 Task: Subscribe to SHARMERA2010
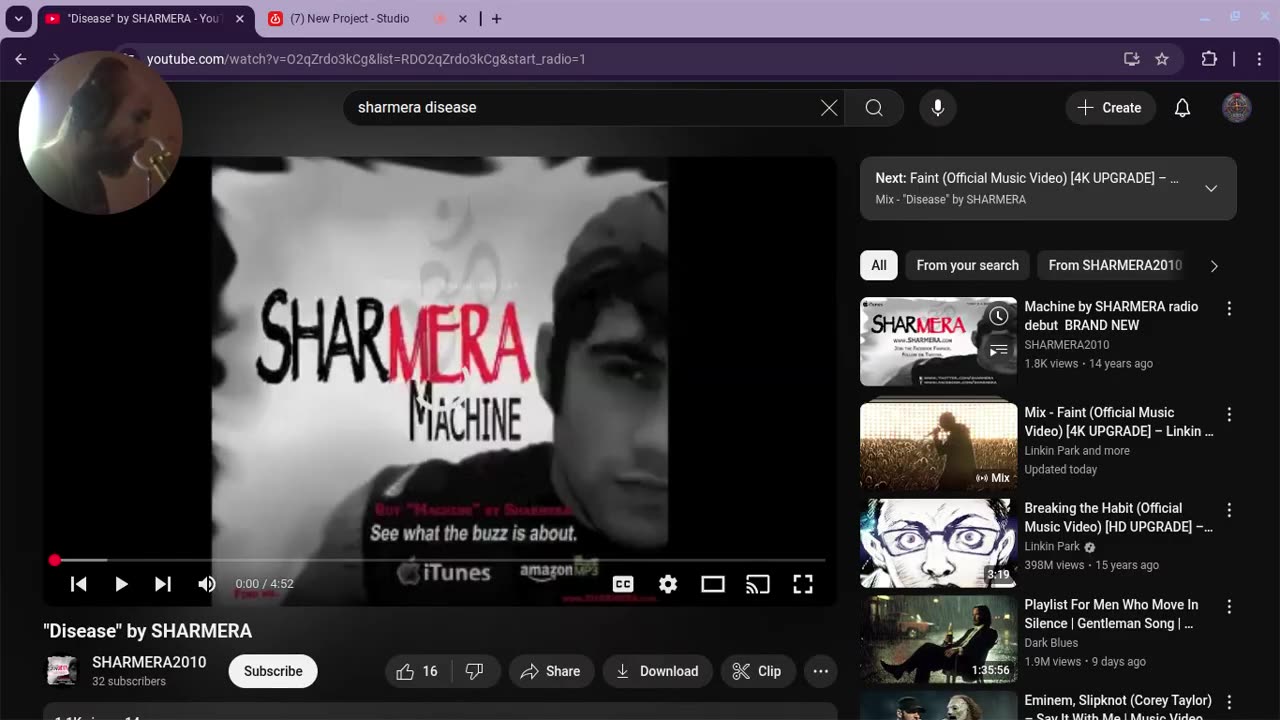point(273,671)
